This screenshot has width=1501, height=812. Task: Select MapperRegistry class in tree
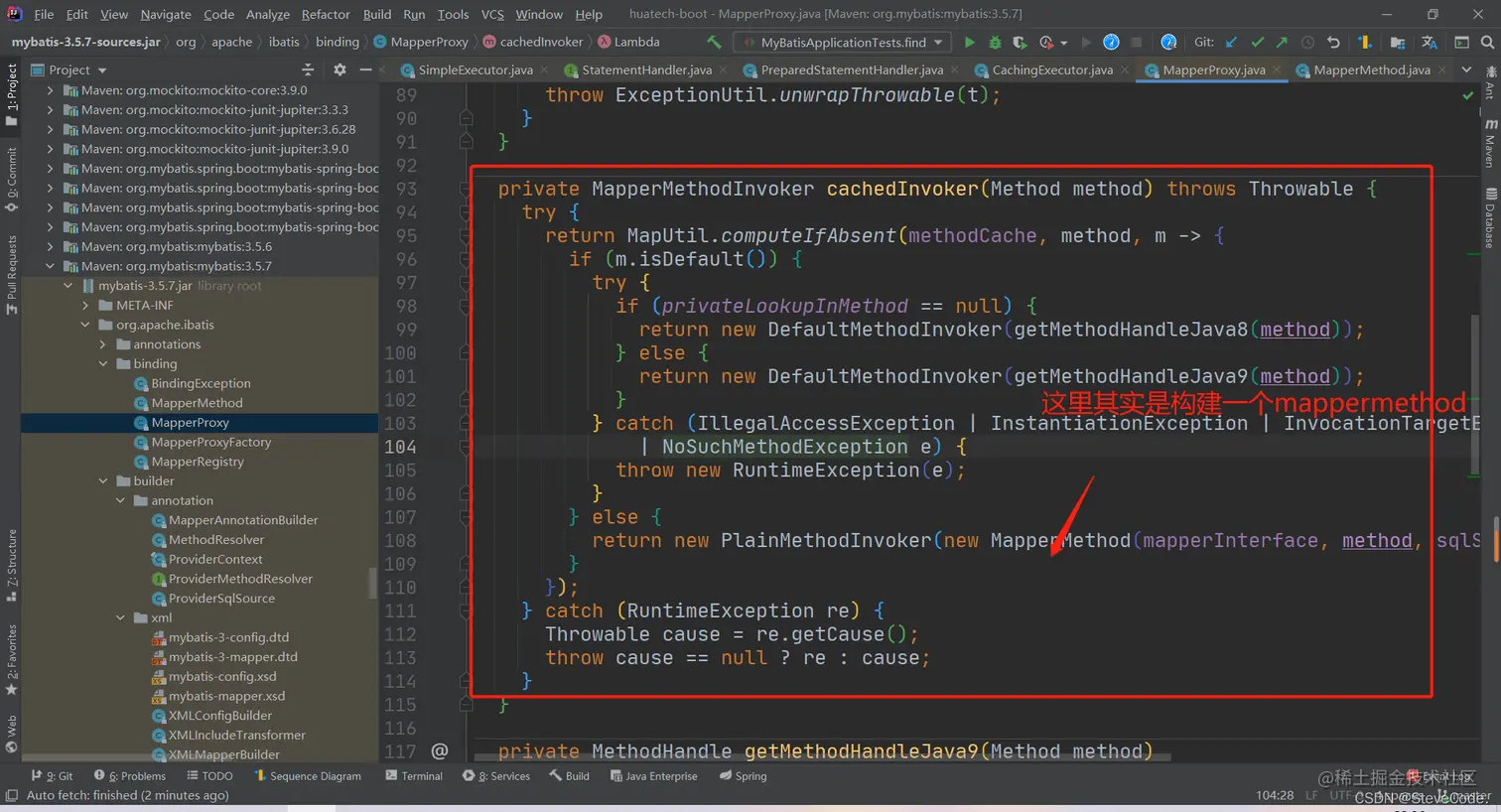(x=198, y=462)
